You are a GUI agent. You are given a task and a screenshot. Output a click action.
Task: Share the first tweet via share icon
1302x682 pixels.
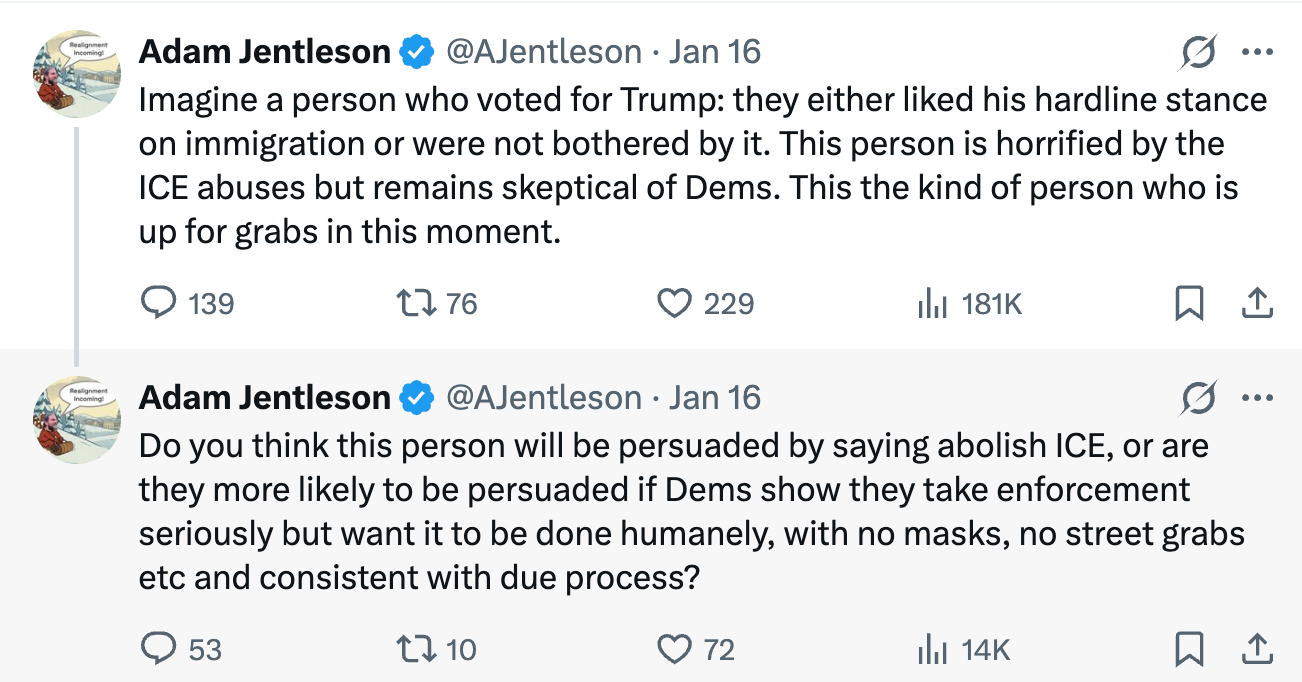[1256, 303]
